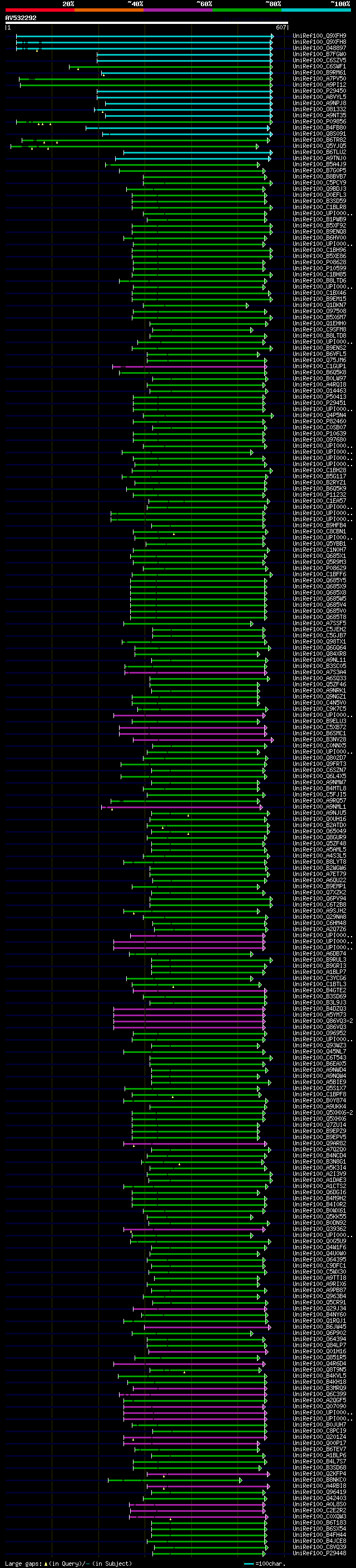Select the label UniRef100_C1BLR8
Image resolution: width=356 pixels, height=1568 pixels.
pos(319,207)
